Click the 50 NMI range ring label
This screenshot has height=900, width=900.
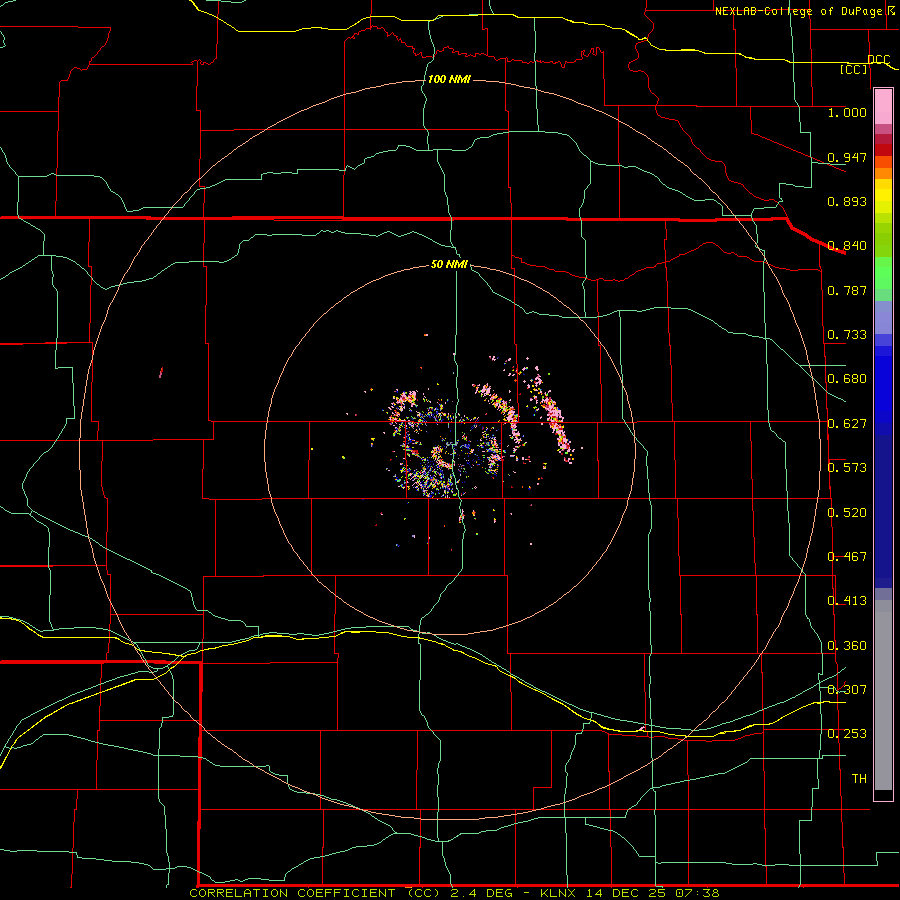tap(449, 264)
